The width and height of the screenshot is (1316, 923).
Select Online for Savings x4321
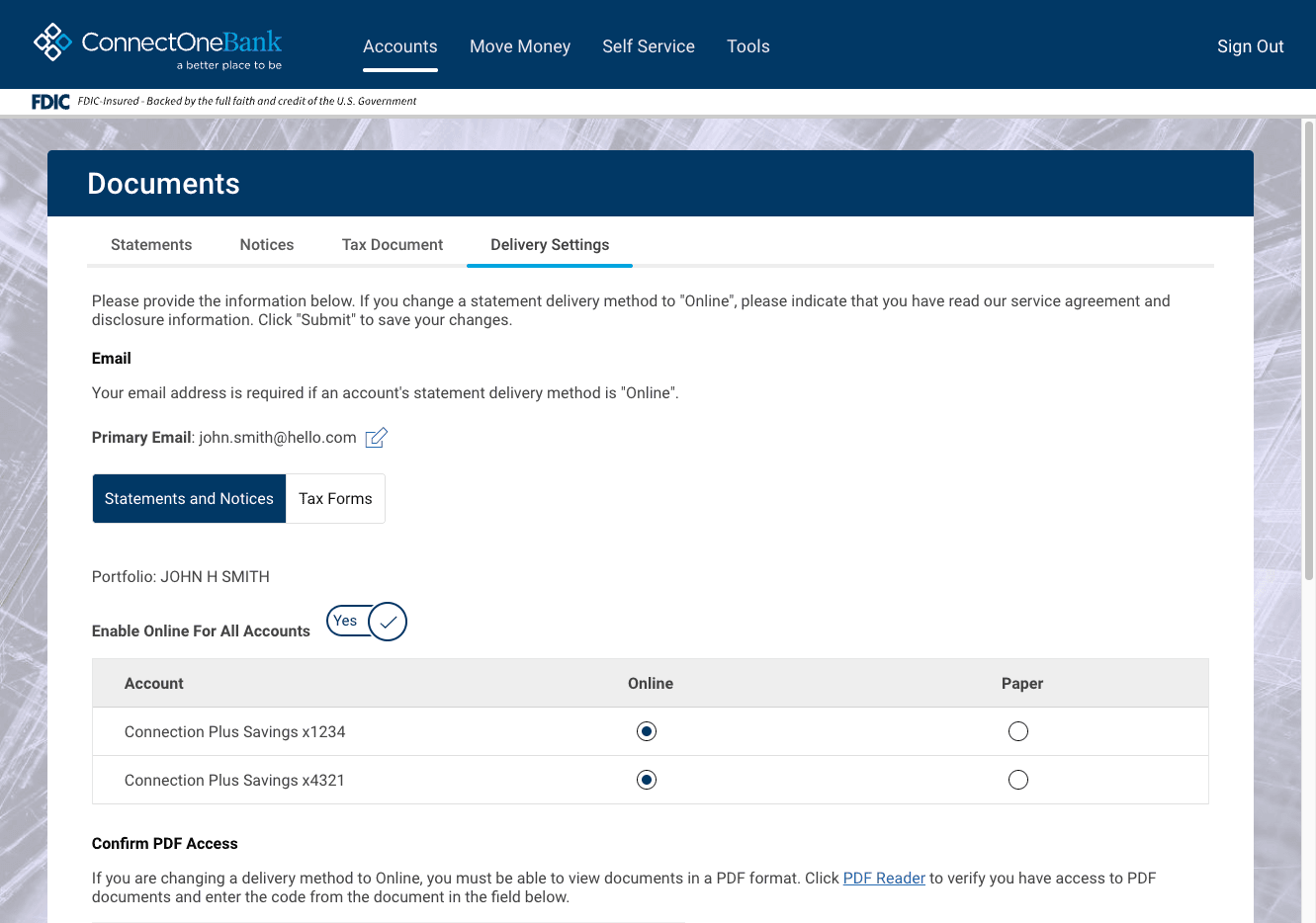647,780
